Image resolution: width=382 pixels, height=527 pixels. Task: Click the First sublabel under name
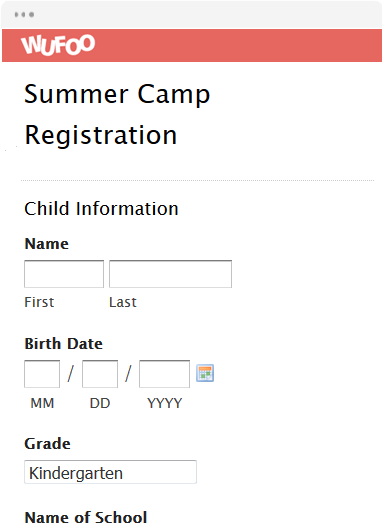[39, 302]
